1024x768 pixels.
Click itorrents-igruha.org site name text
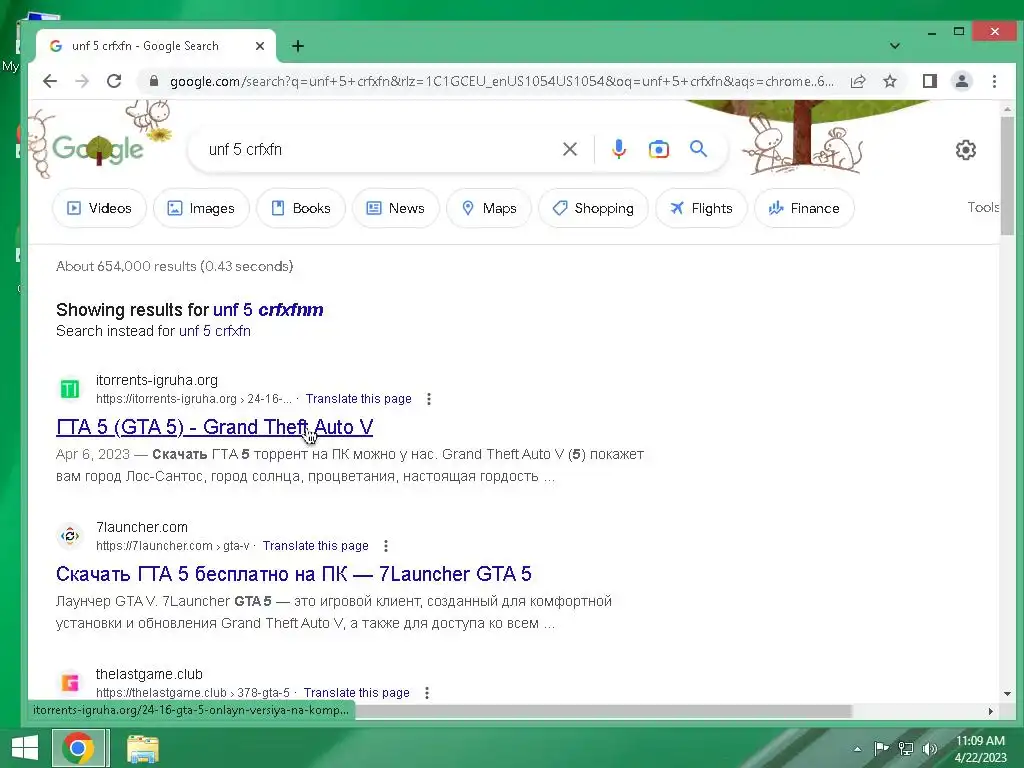[157, 380]
